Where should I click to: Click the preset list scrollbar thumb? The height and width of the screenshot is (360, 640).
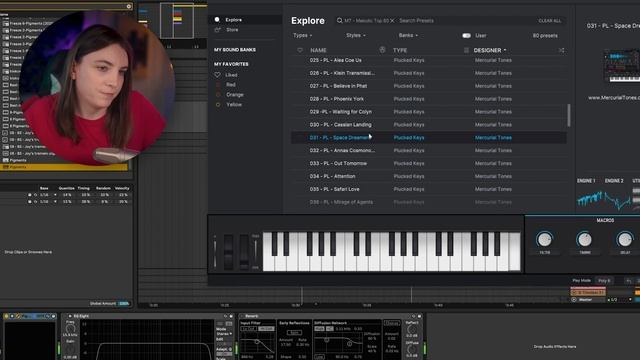(569, 115)
